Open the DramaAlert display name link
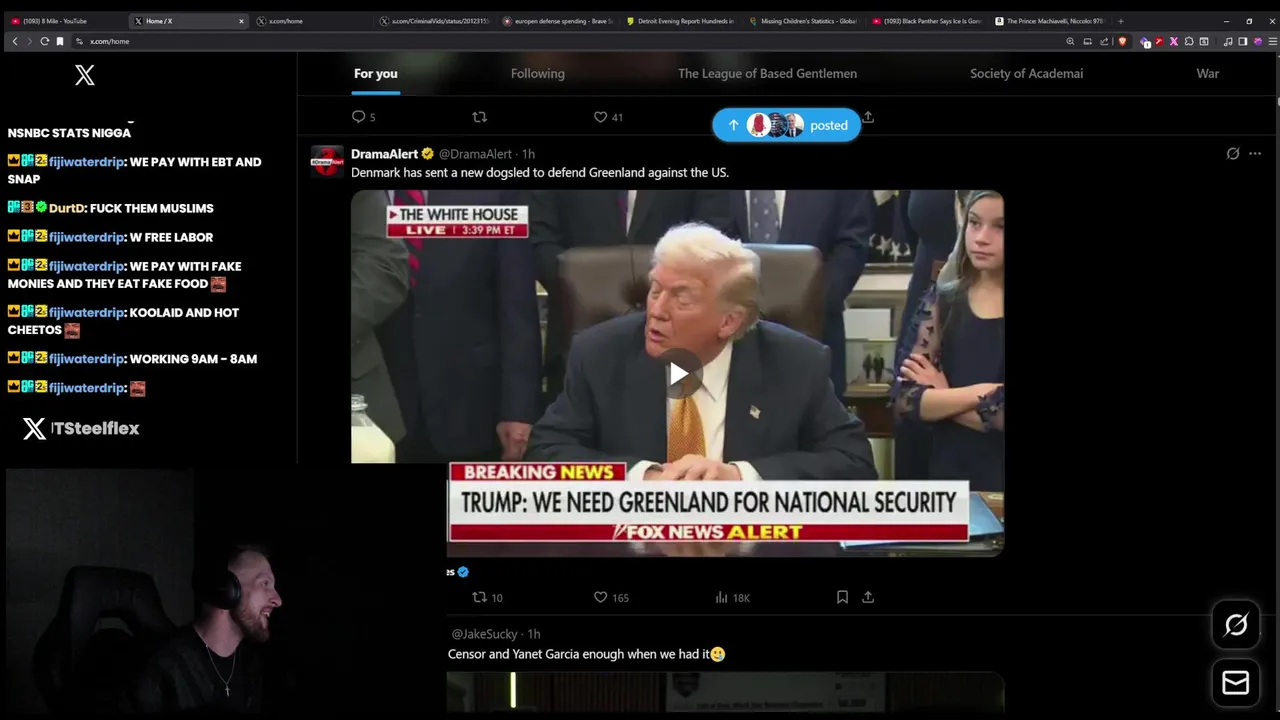The image size is (1280, 720). [x=384, y=154]
